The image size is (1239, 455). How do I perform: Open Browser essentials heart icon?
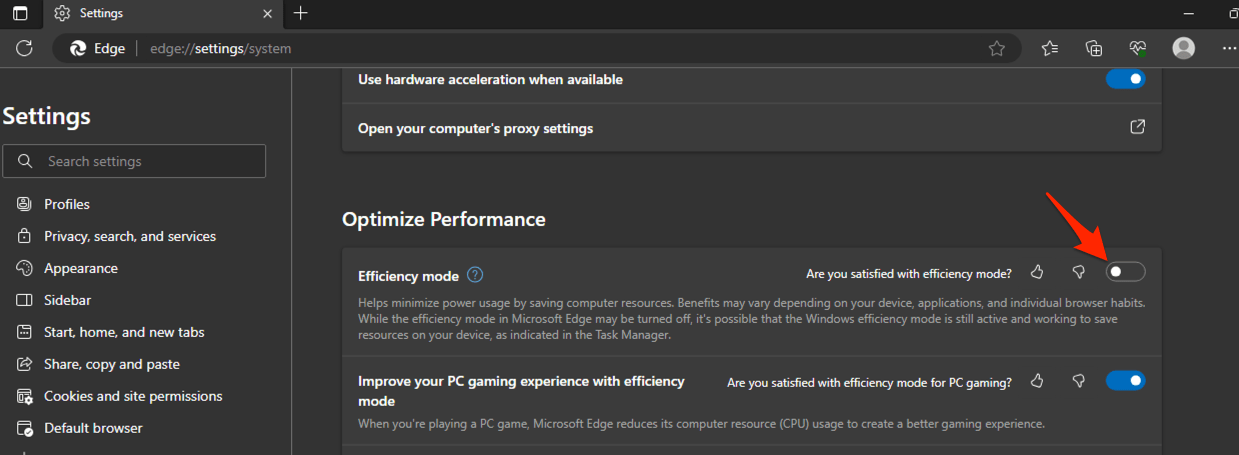point(1138,48)
